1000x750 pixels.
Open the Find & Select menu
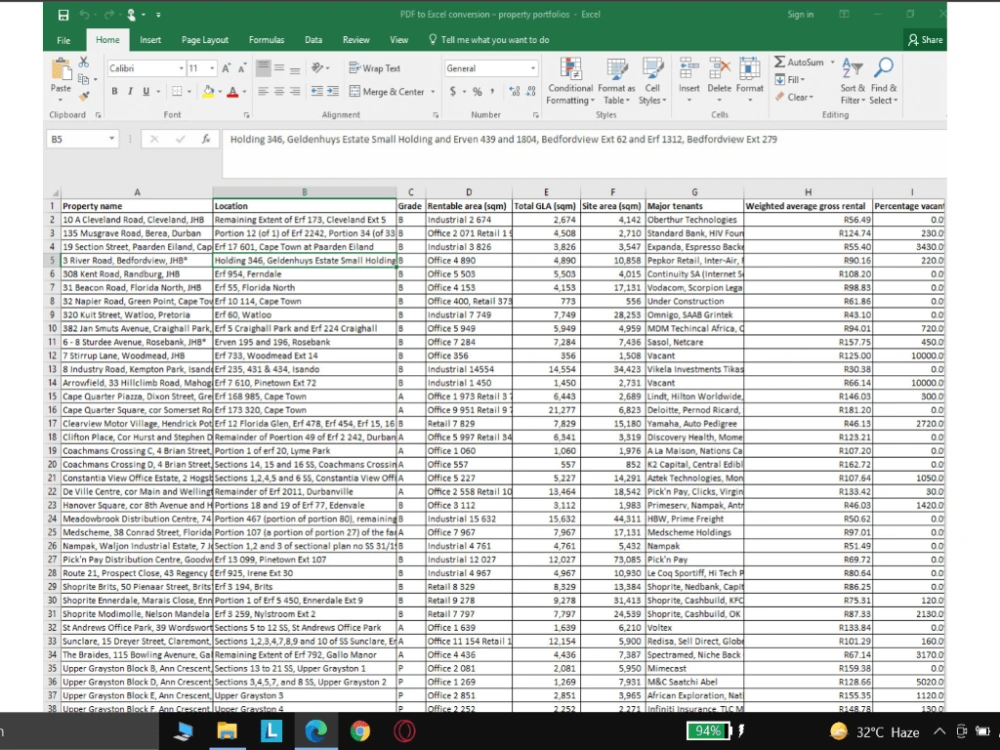pyautogui.click(x=883, y=81)
